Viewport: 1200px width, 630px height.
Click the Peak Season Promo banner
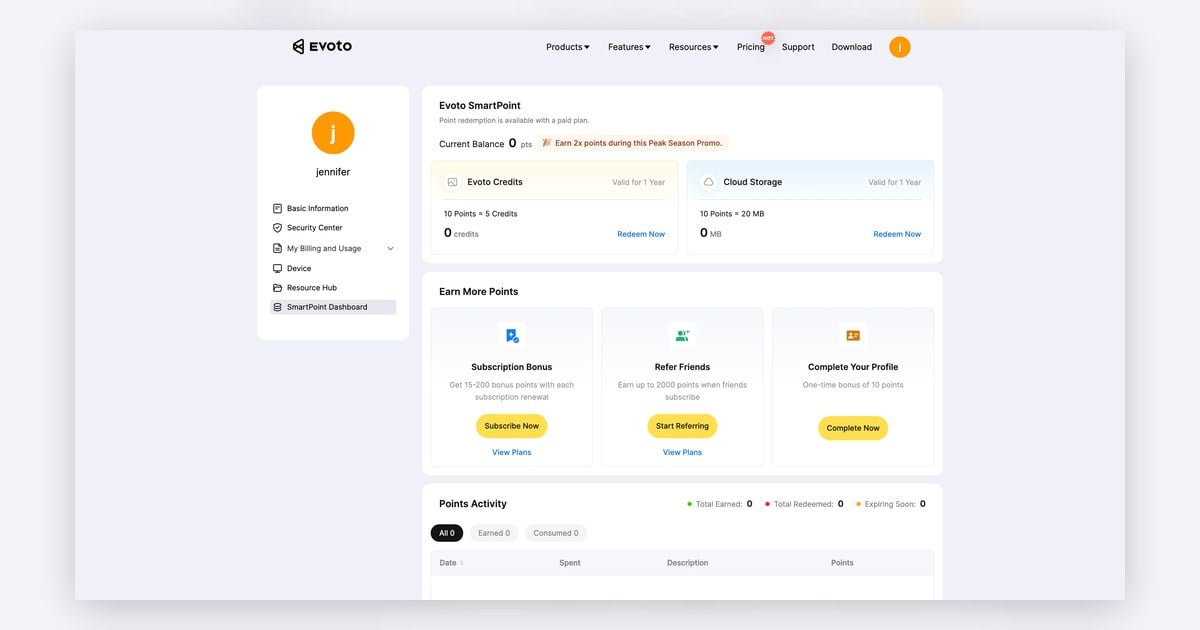point(632,143)
